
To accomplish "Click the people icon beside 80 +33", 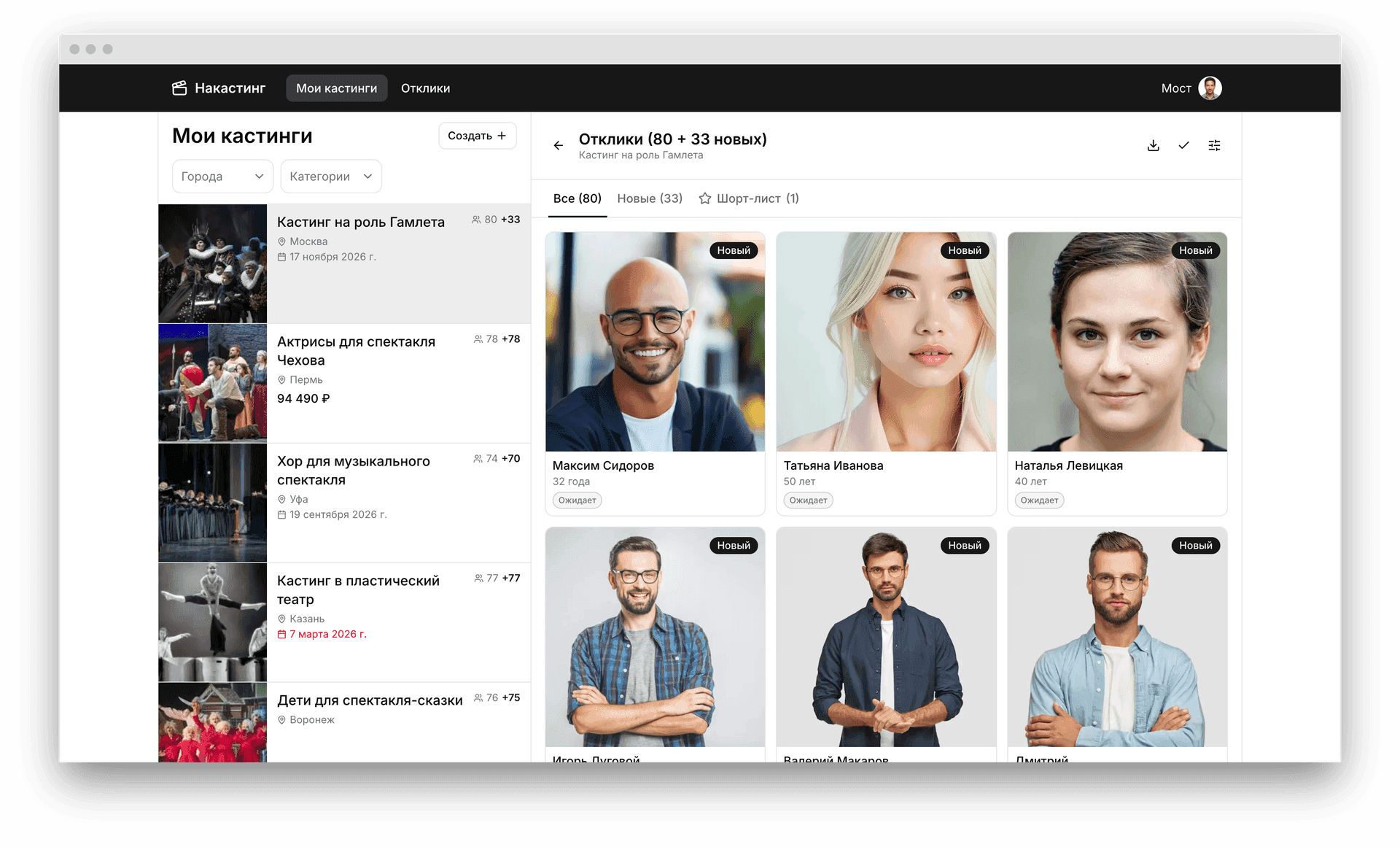I will point(476,220).
